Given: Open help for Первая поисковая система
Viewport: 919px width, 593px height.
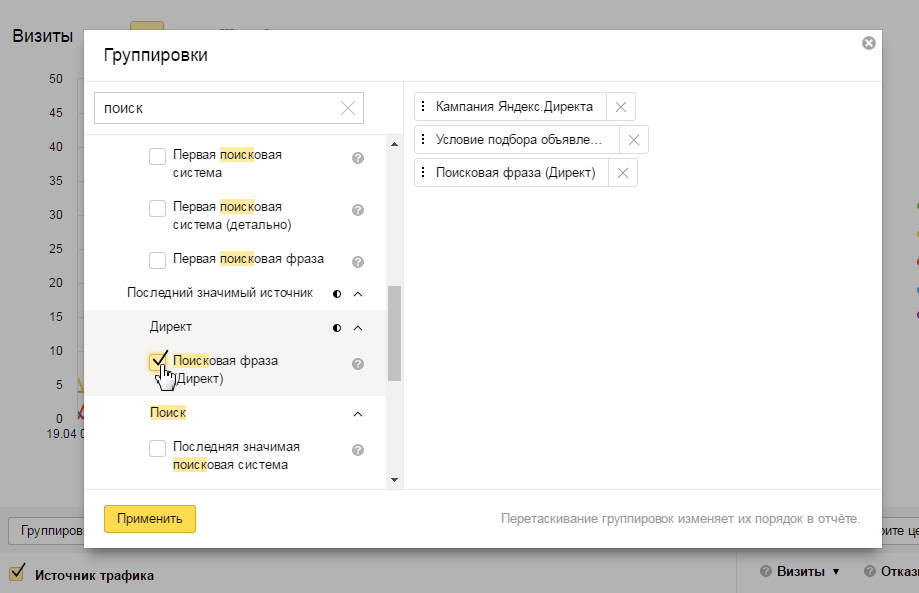Looking at the screenshot, I should point(358,158).
